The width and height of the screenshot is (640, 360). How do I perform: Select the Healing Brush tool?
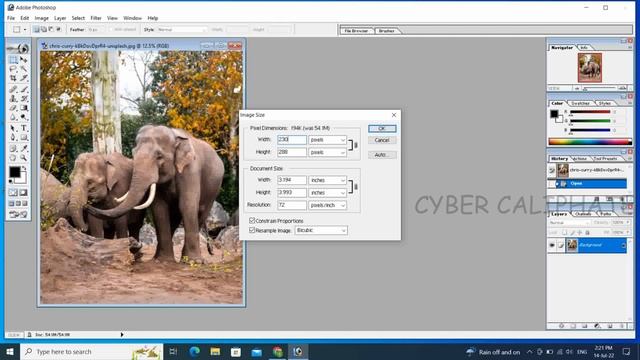[13, 89]
